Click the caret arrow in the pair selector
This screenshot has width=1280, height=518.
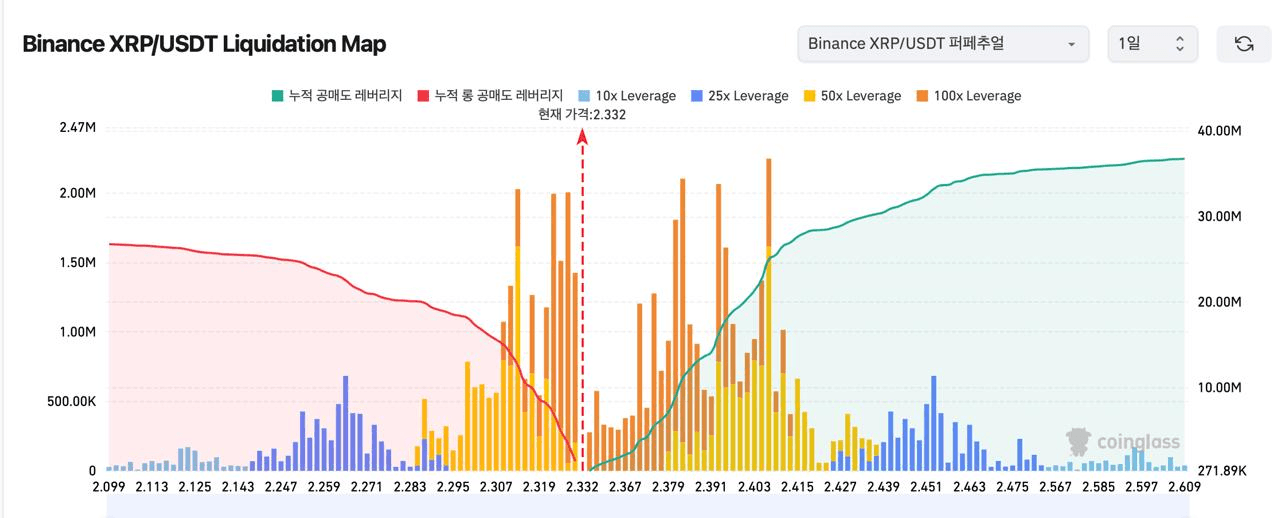point(1071,44)
